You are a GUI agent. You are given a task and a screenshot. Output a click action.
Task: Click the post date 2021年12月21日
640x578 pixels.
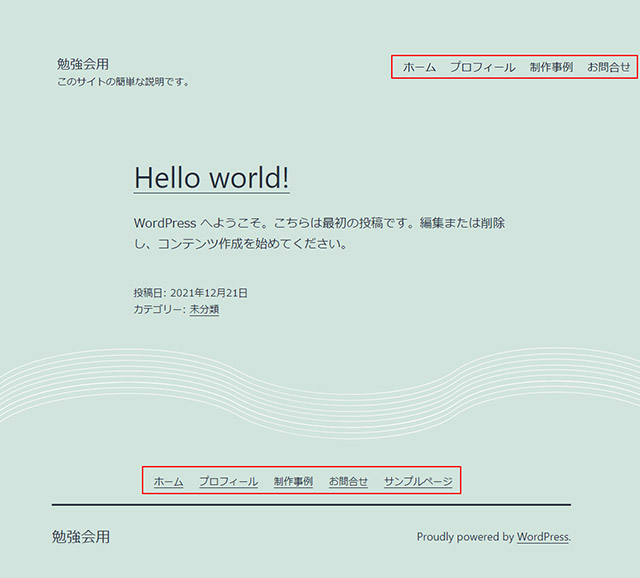point(209,293)
